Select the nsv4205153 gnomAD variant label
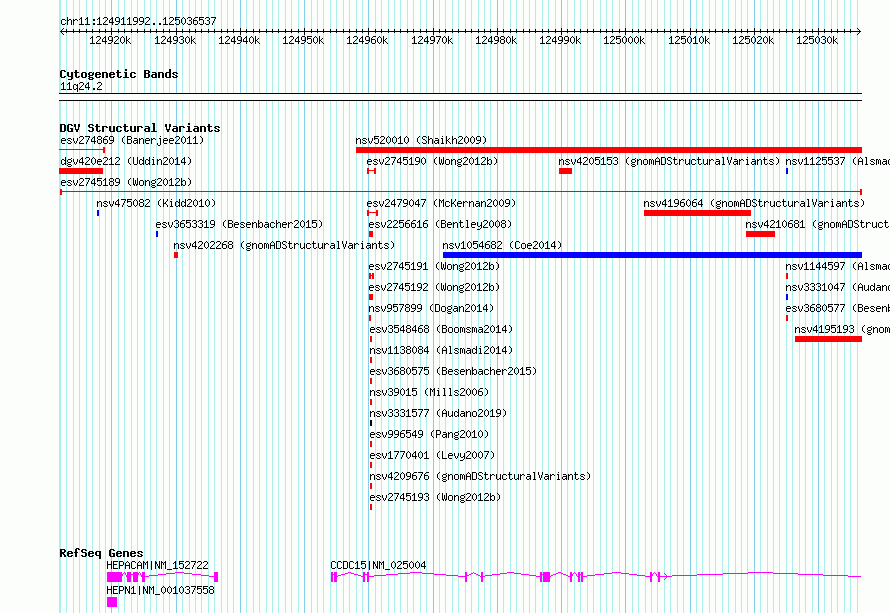Viewport: 890px width, 613px height. pos(669,161)
